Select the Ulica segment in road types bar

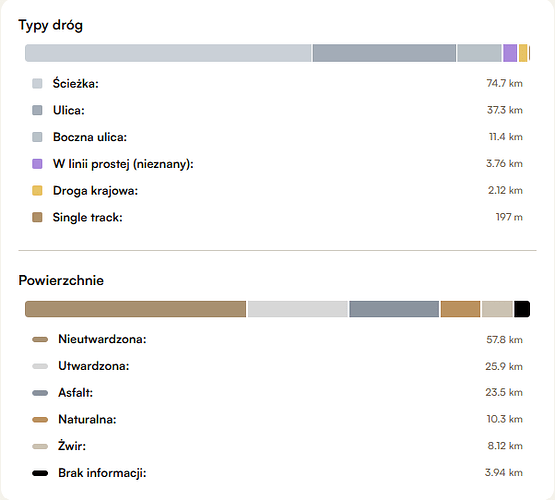(384, 53)
